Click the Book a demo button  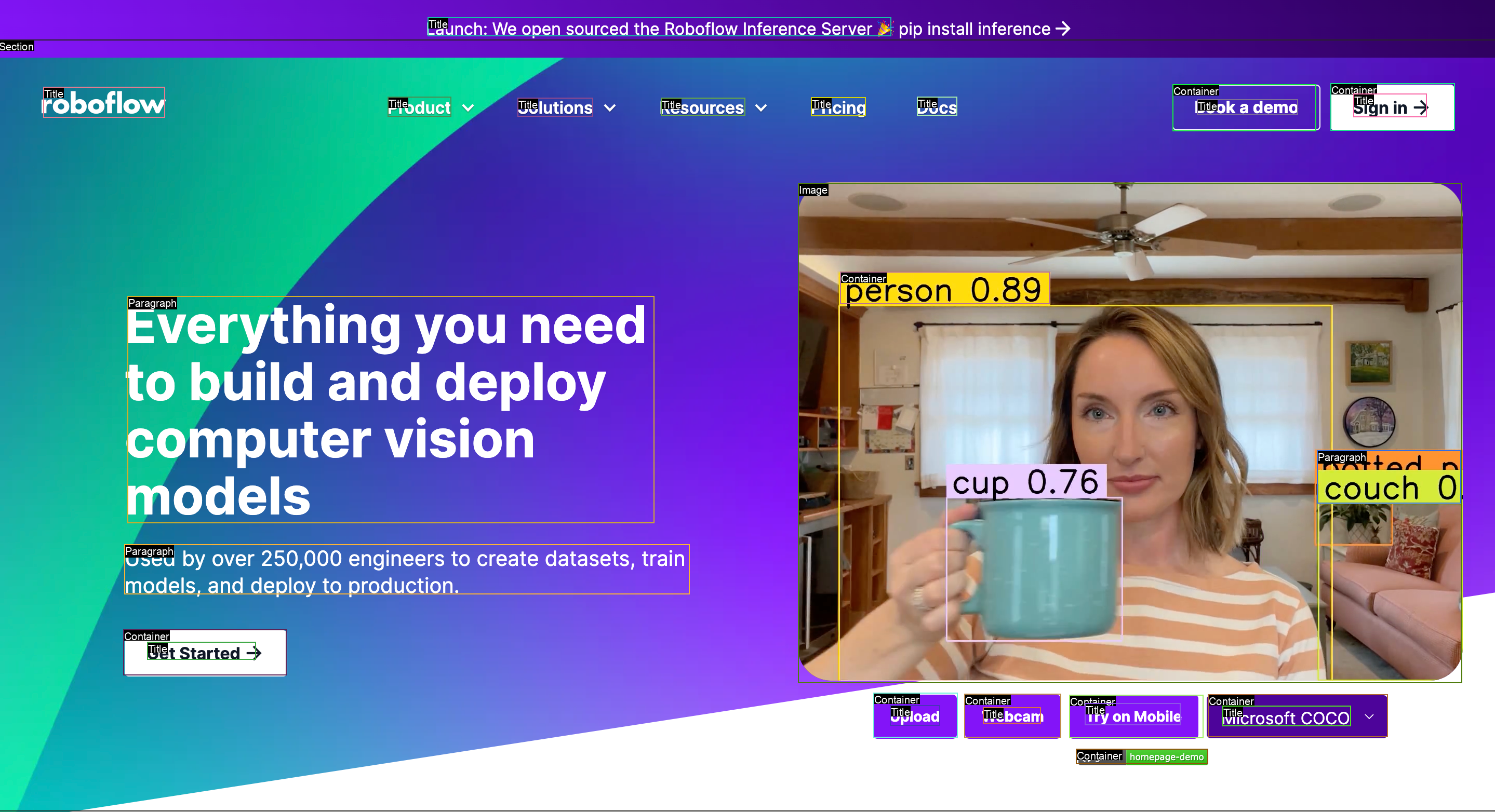click(1246, 108)
